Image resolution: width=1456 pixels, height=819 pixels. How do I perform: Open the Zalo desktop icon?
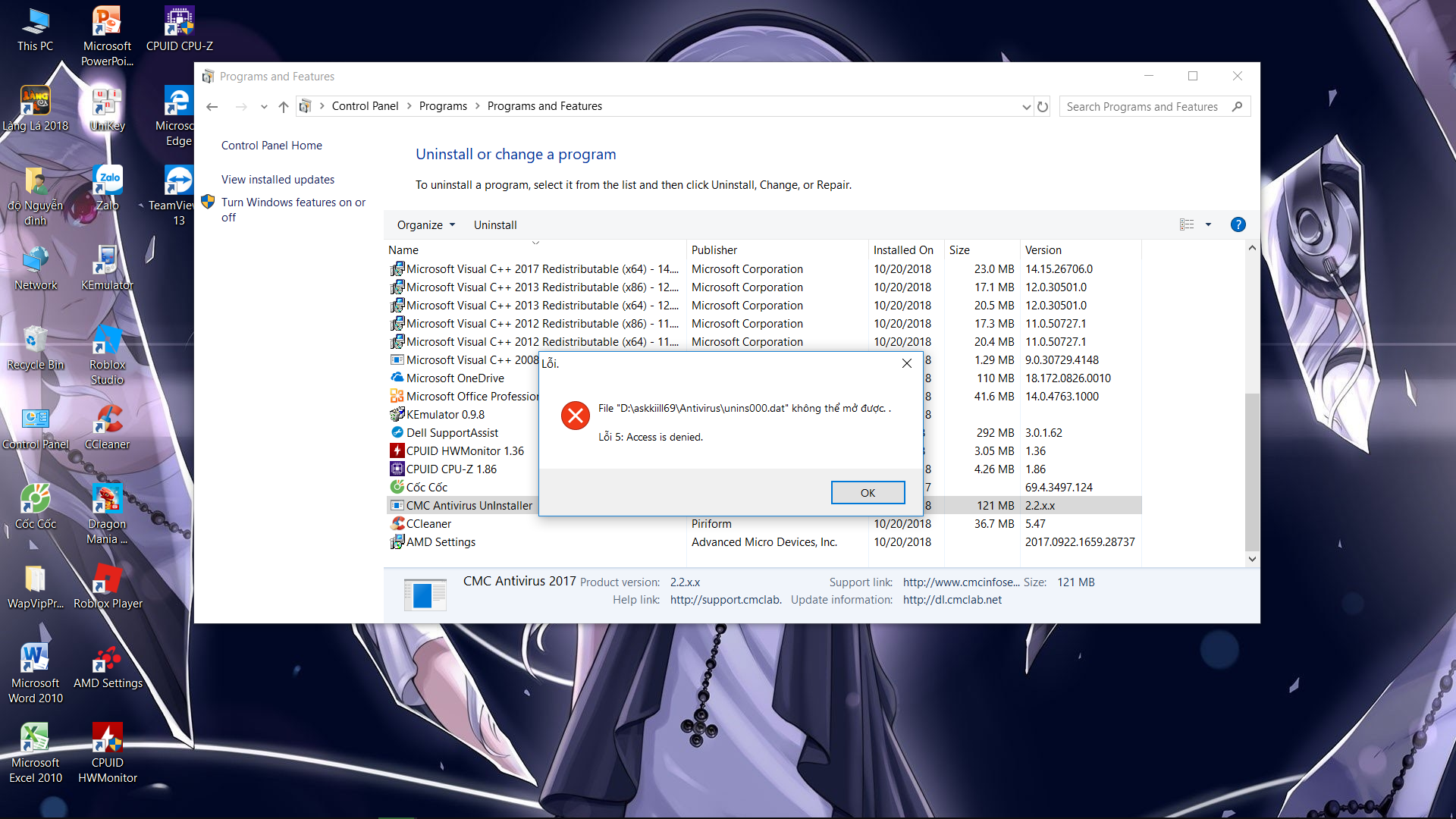click(107, 188)
